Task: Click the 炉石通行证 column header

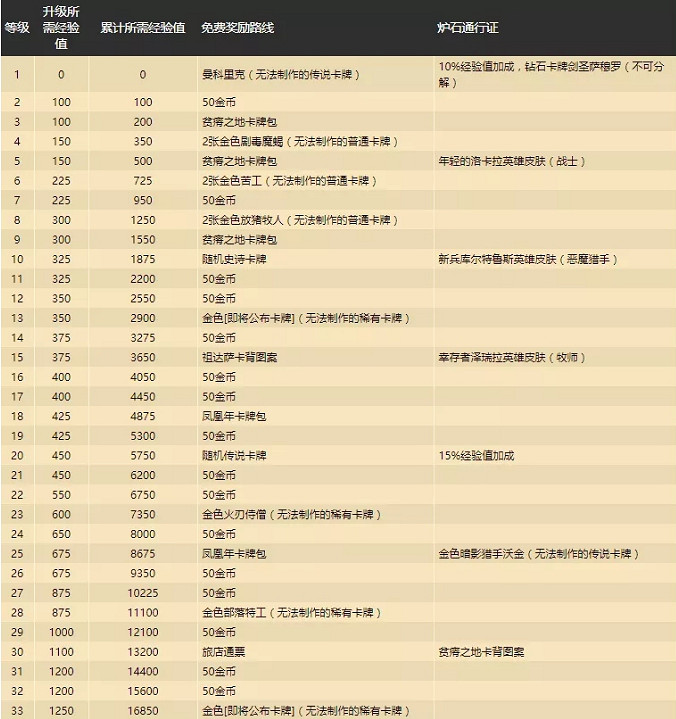Action: (x=468, y=28)
